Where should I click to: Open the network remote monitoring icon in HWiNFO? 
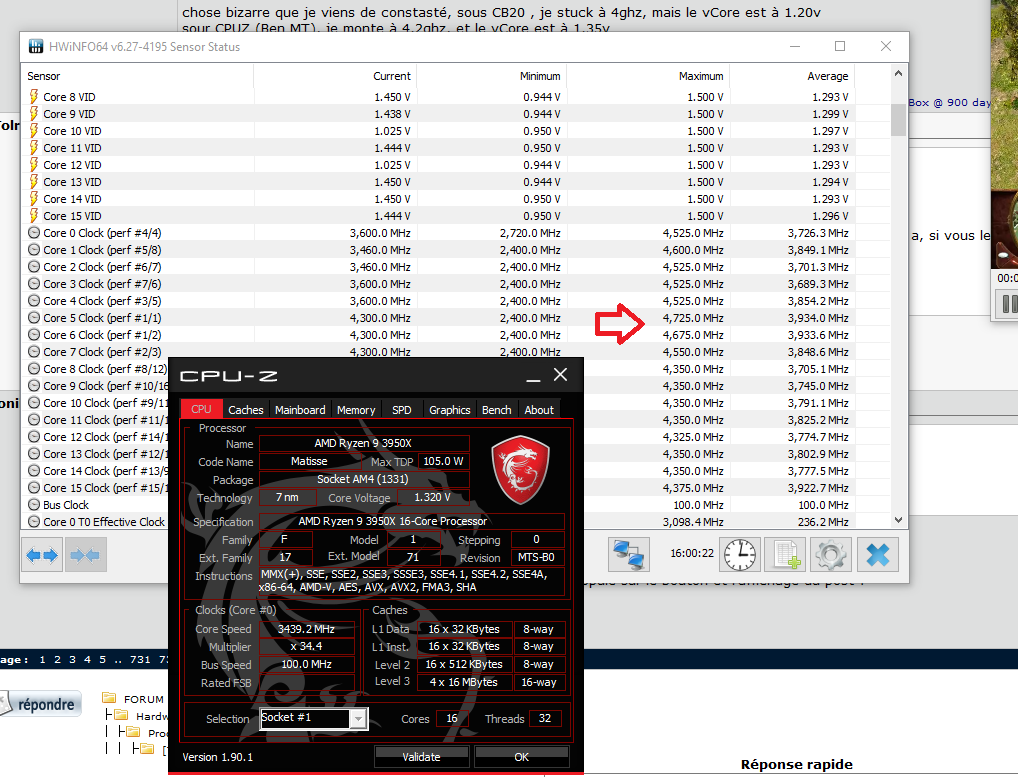(628, 555)
